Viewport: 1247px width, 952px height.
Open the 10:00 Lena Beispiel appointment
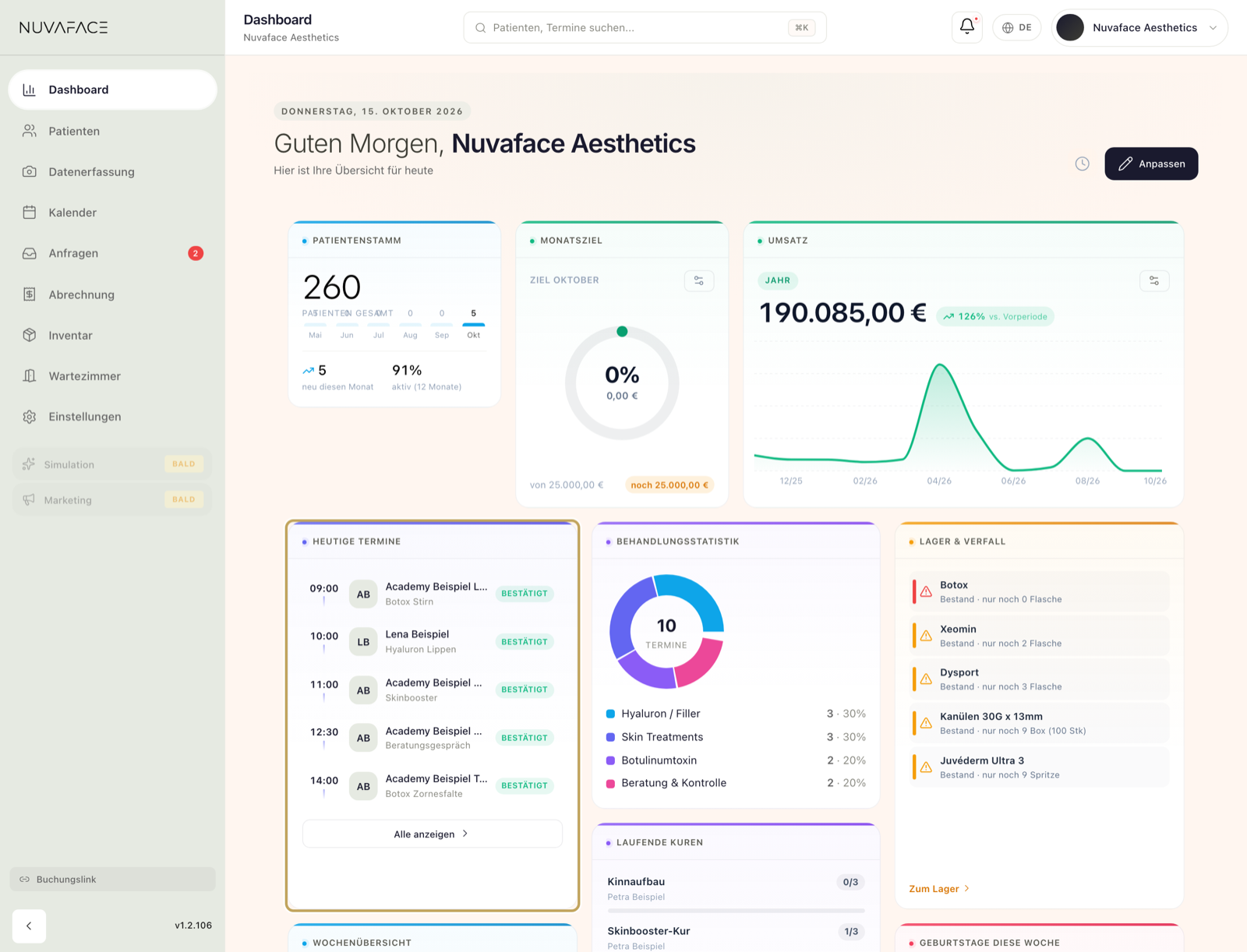click(432, 642)
